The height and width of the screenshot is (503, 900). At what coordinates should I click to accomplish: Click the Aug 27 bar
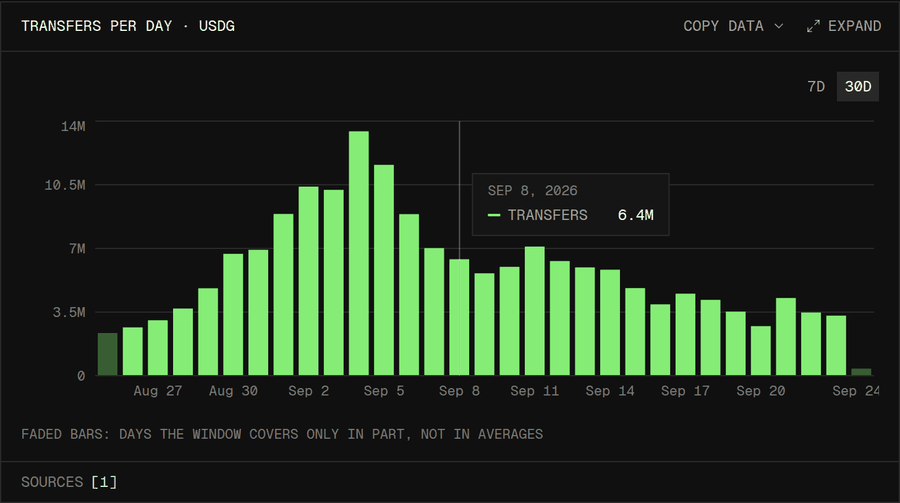point(158,347)
